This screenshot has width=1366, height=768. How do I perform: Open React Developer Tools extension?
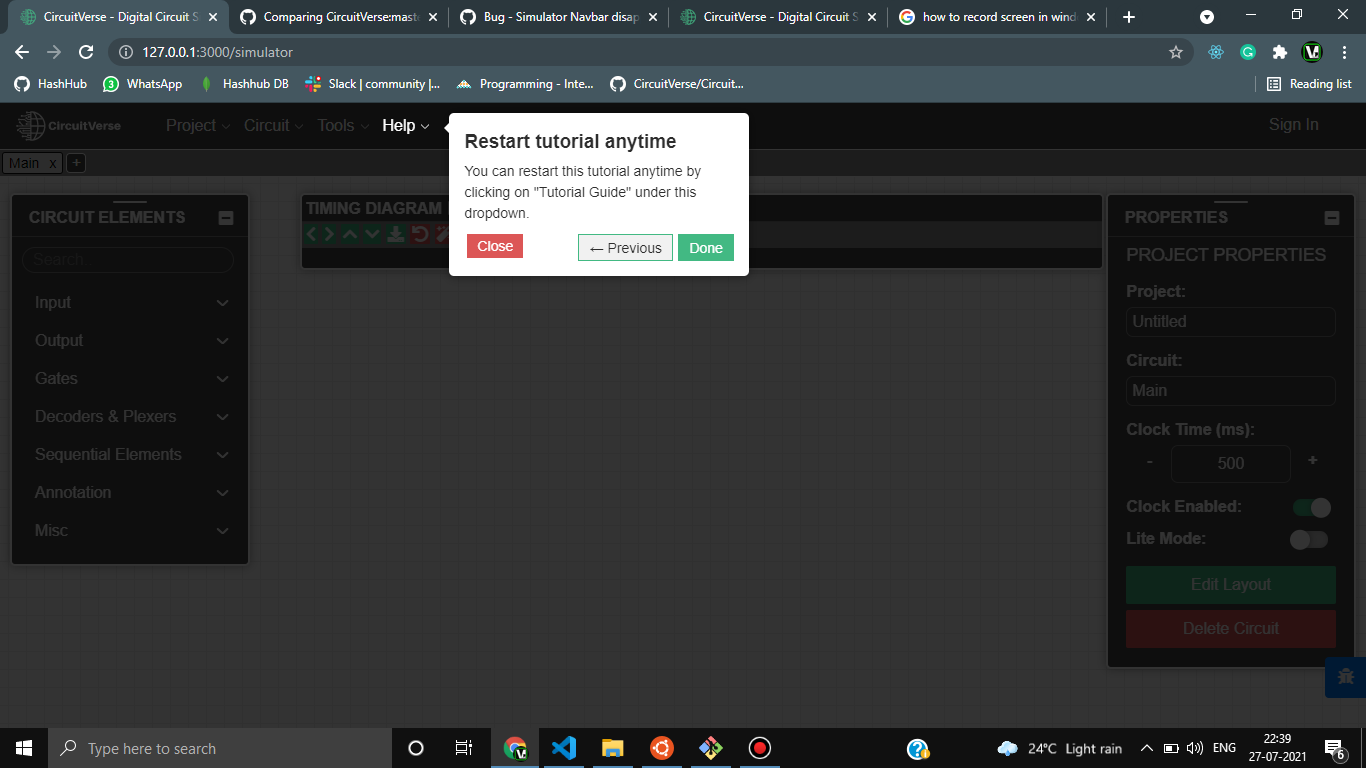click(x=1216, y=52)
